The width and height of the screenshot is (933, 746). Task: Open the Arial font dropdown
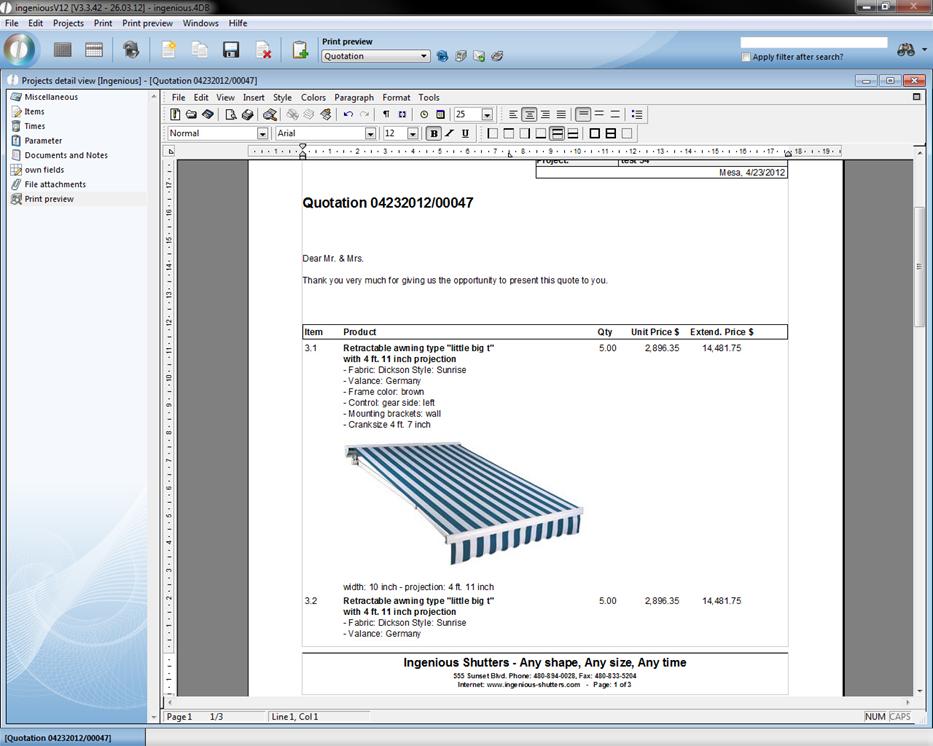tap(370, 134)
